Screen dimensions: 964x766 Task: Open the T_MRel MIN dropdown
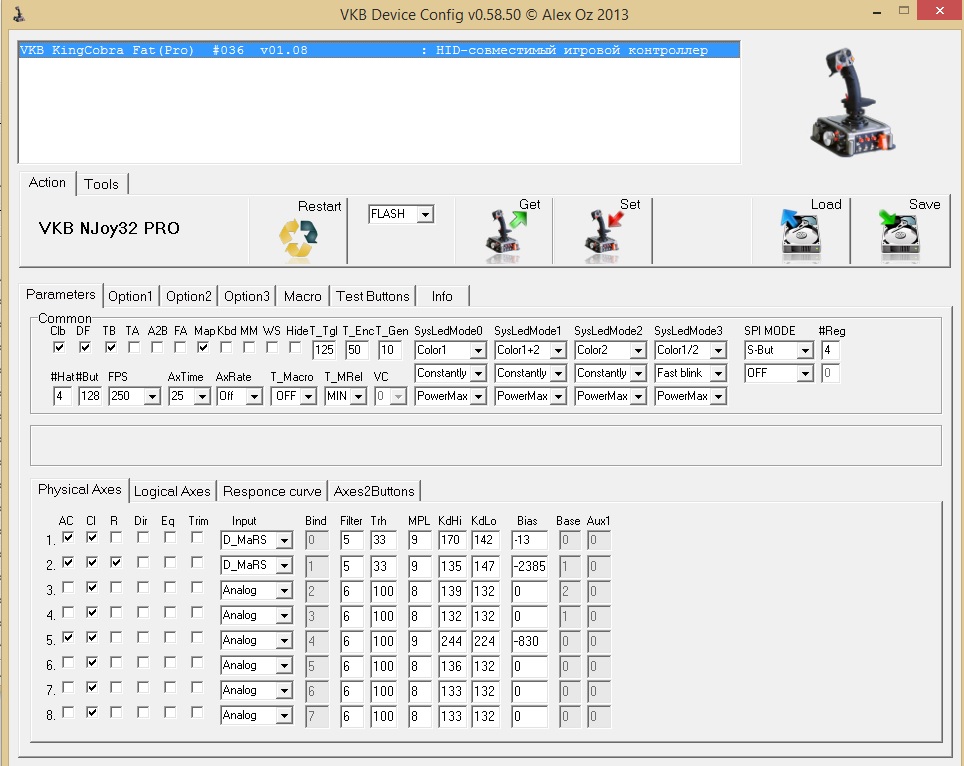(359, 397)
